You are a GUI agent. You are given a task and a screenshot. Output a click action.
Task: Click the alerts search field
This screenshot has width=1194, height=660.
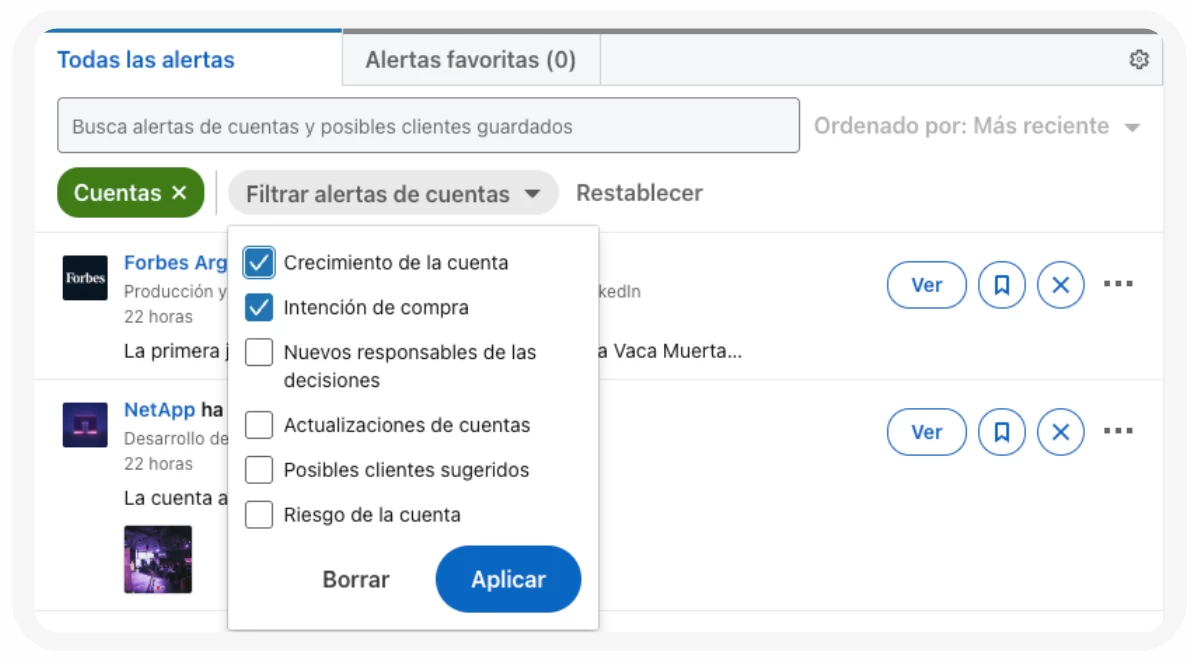pyautogui.click(x=428, y=126)
